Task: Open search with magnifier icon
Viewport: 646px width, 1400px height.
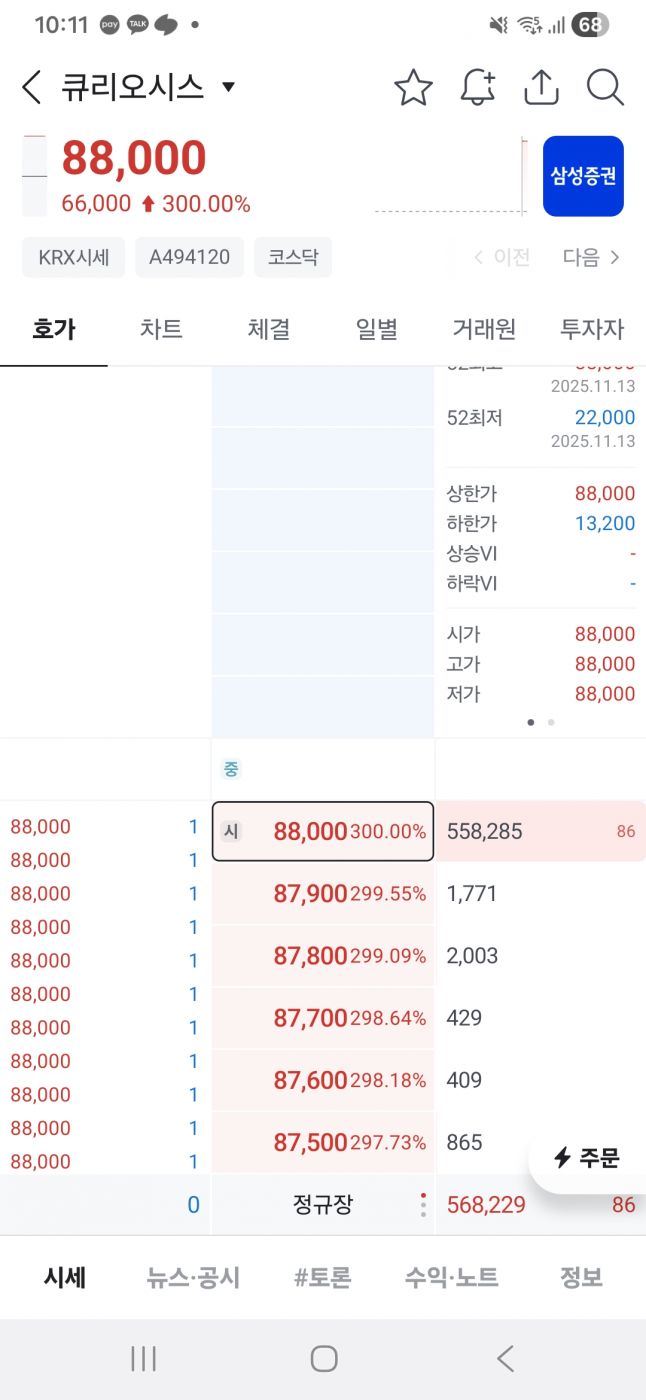Action: pos(605,88)
